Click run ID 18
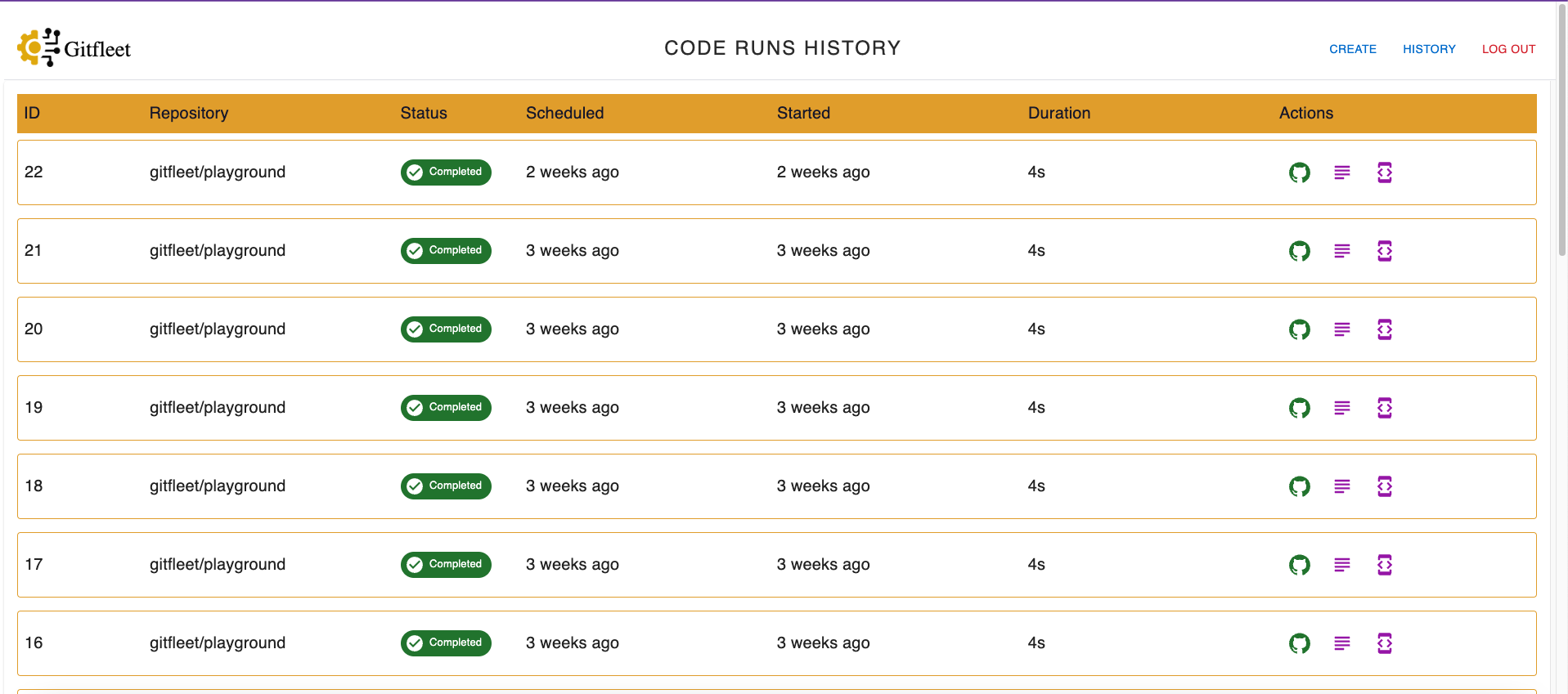The height and width of the screenshot is (694, 1568). [x=34, y=486]
